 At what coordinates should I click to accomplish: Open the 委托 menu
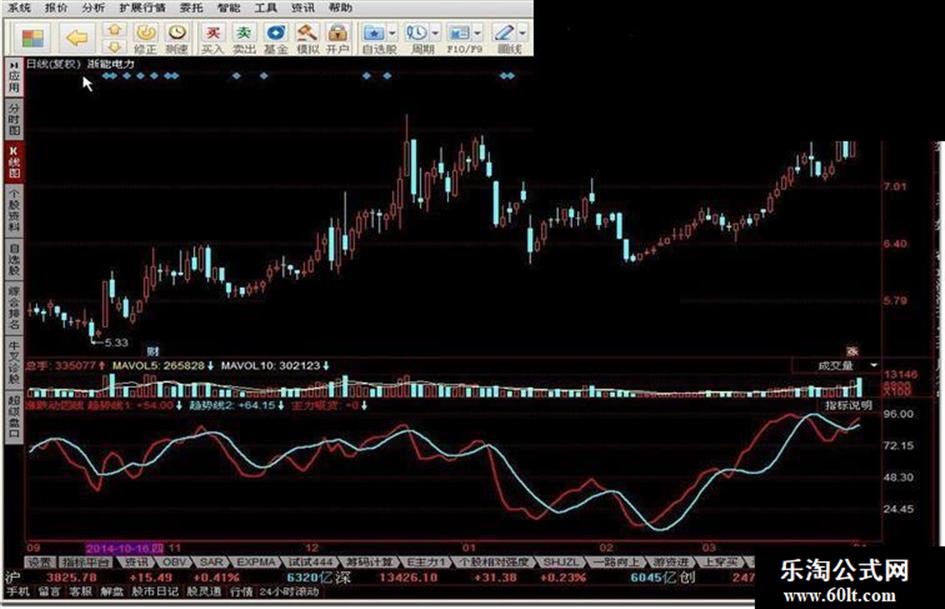[191, 8]
